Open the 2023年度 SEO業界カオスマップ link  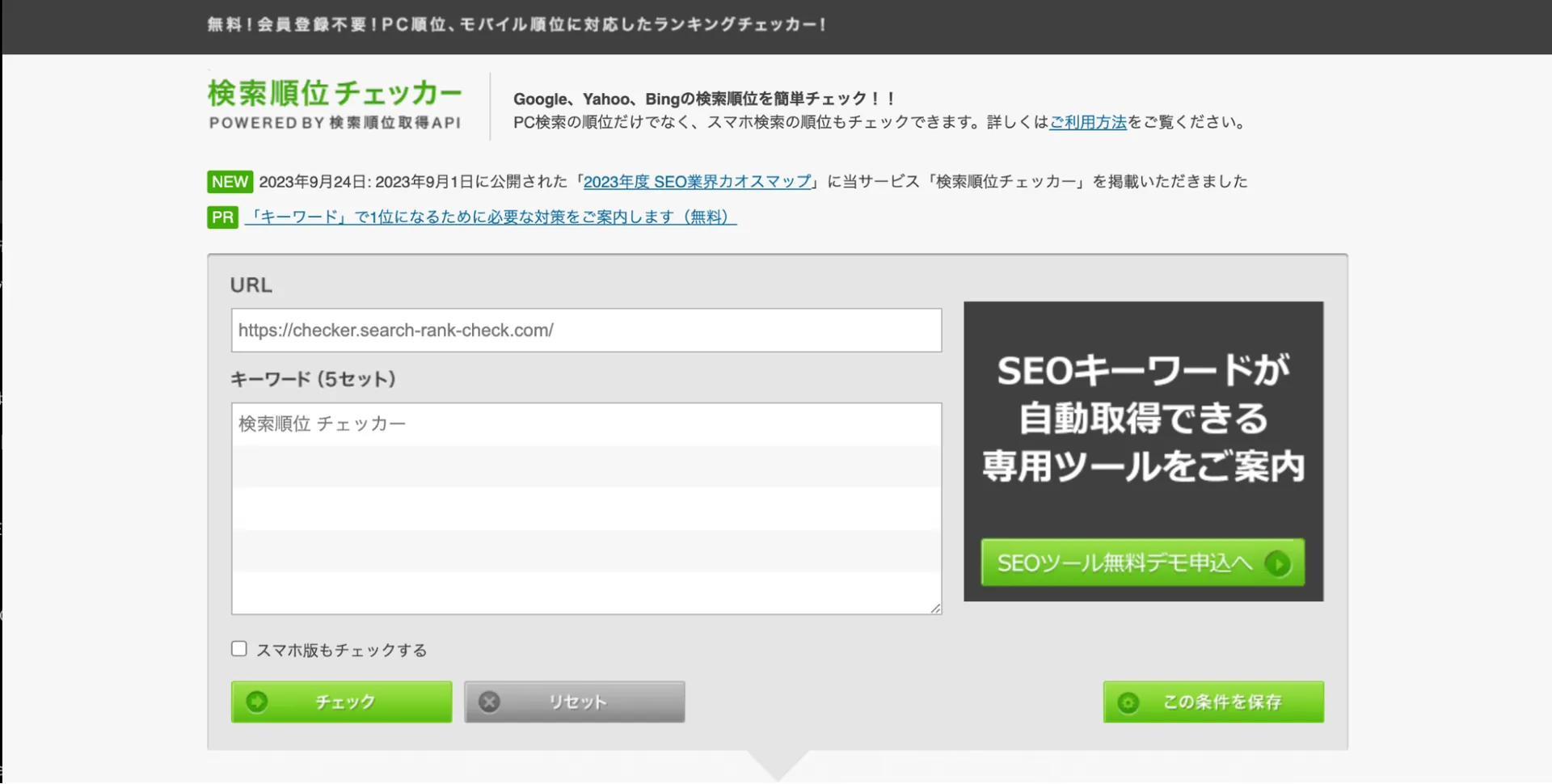pyautogui.click(x=697, y=182)
